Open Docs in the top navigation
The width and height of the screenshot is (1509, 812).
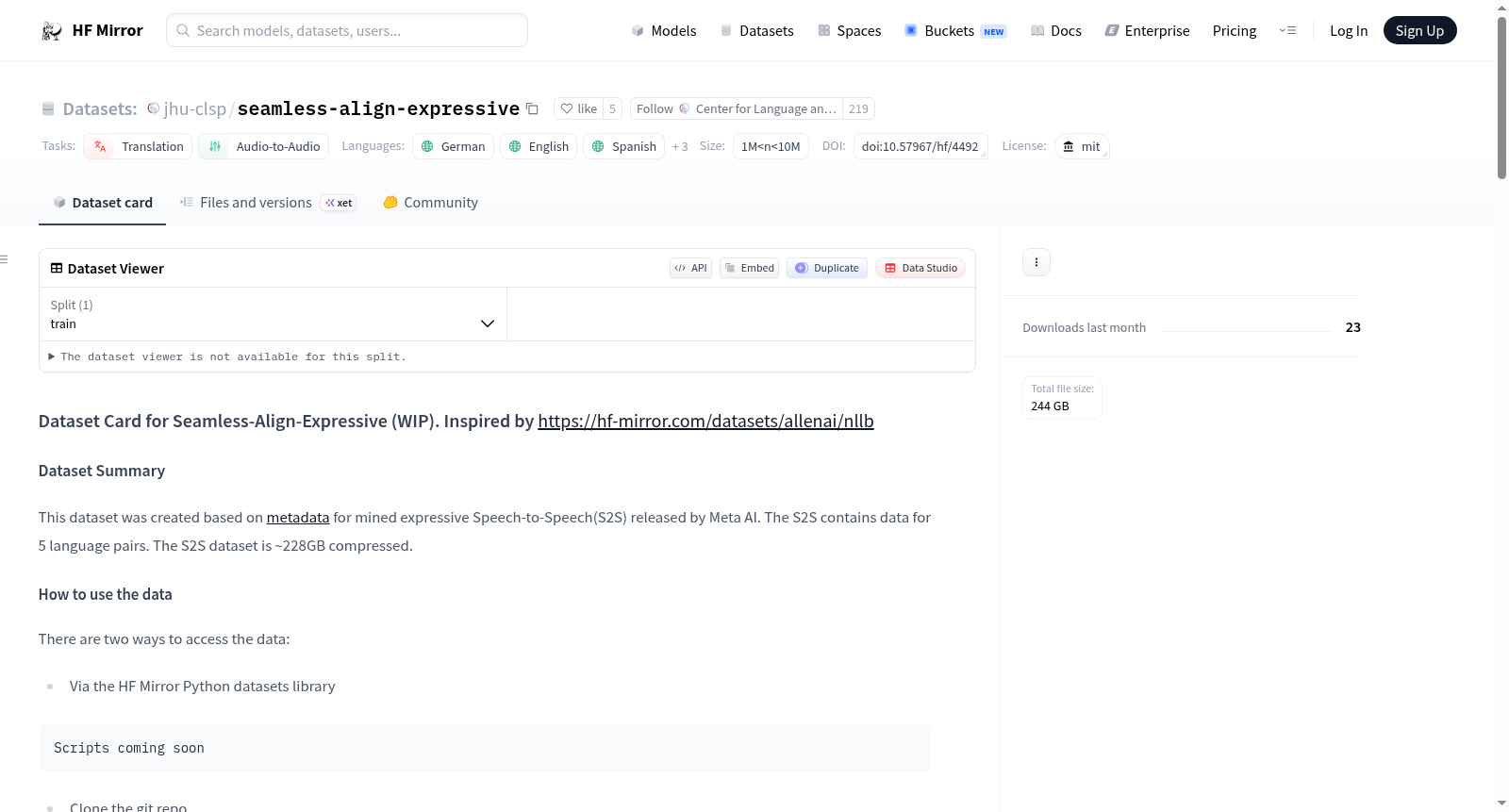click(1056, 31)
